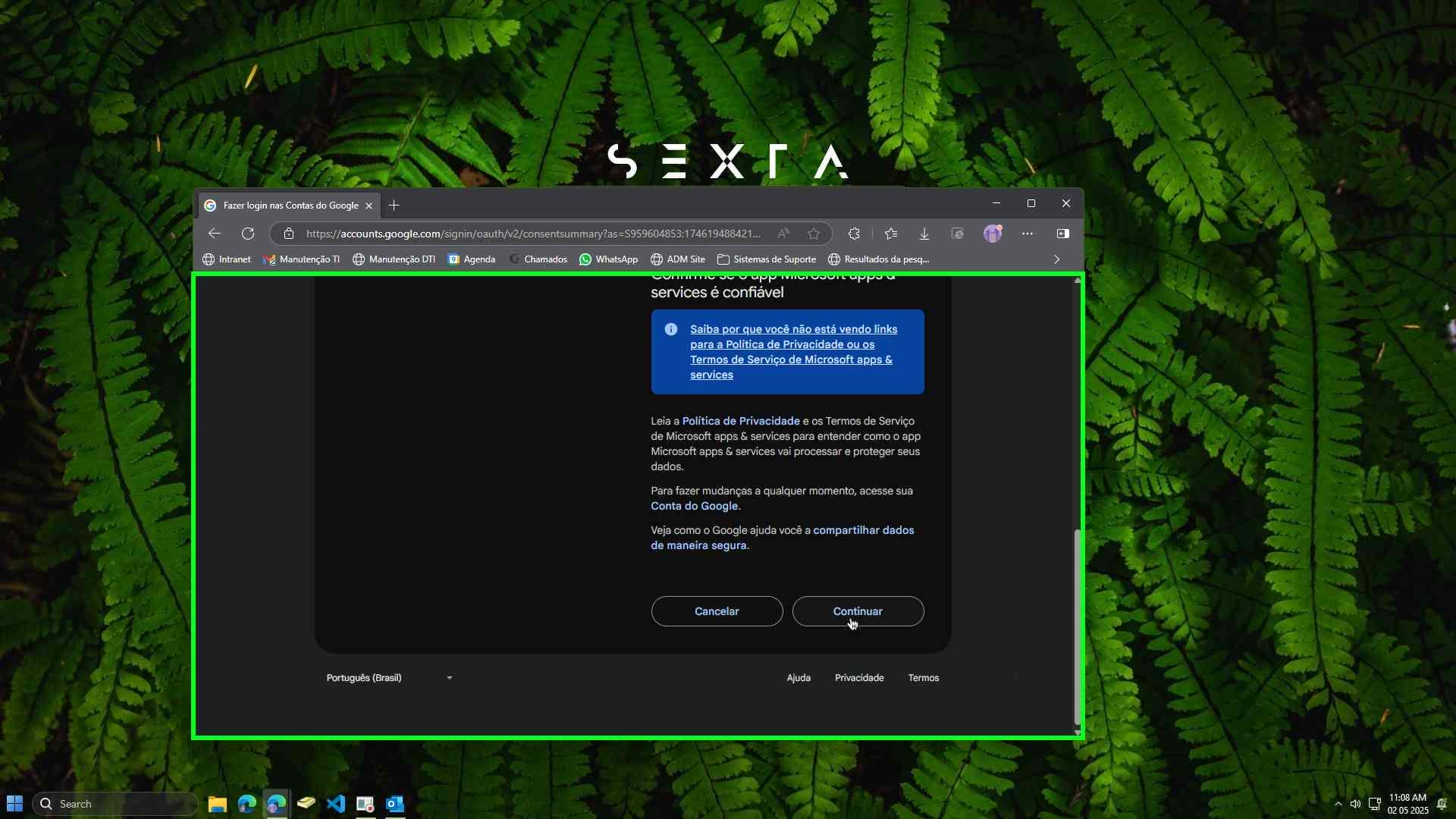The image size is (1456, 819).
Task: Show more bookmarks with overflow chevron
Action: tap(1057, 259)
